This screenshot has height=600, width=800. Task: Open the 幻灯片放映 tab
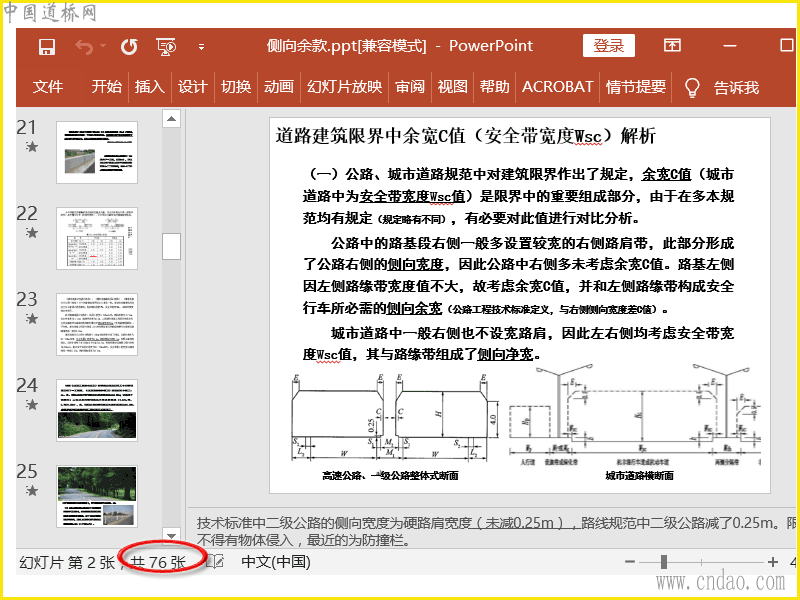click(344, 87)
